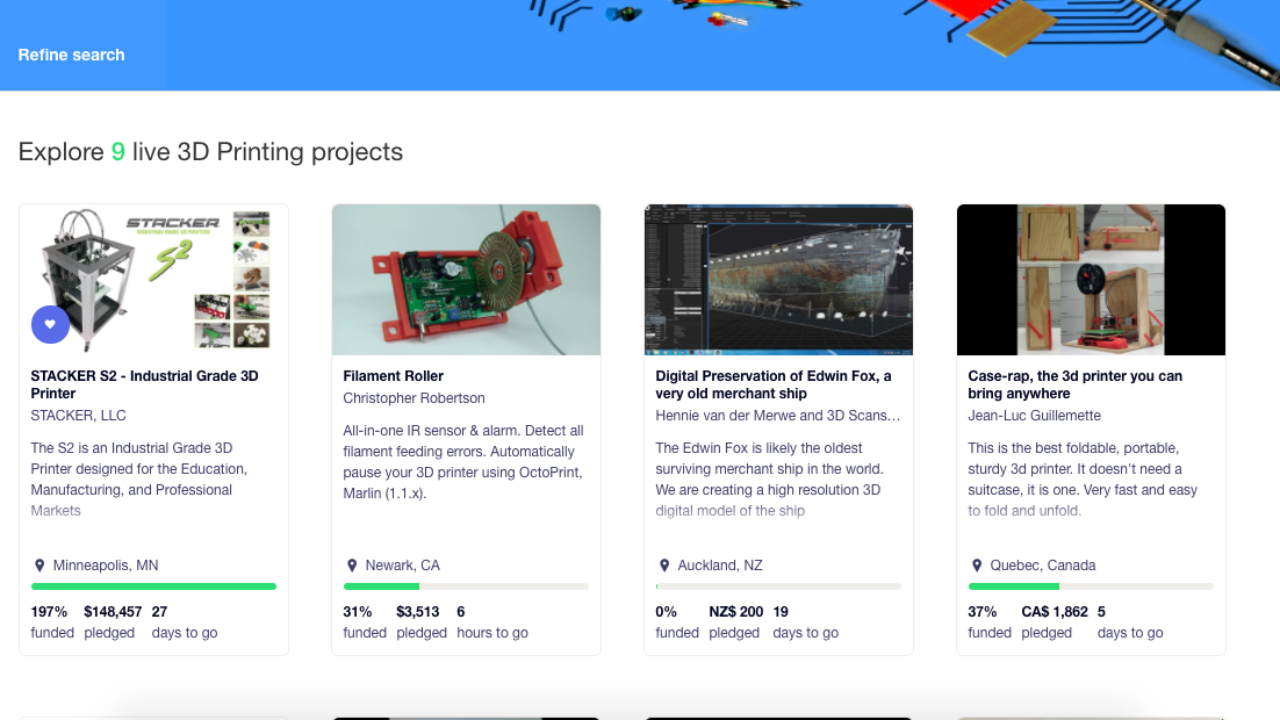Click the location pin beside Quebec, Canada
Viewport: 1280px width, 720px height.
coord(977,565)
